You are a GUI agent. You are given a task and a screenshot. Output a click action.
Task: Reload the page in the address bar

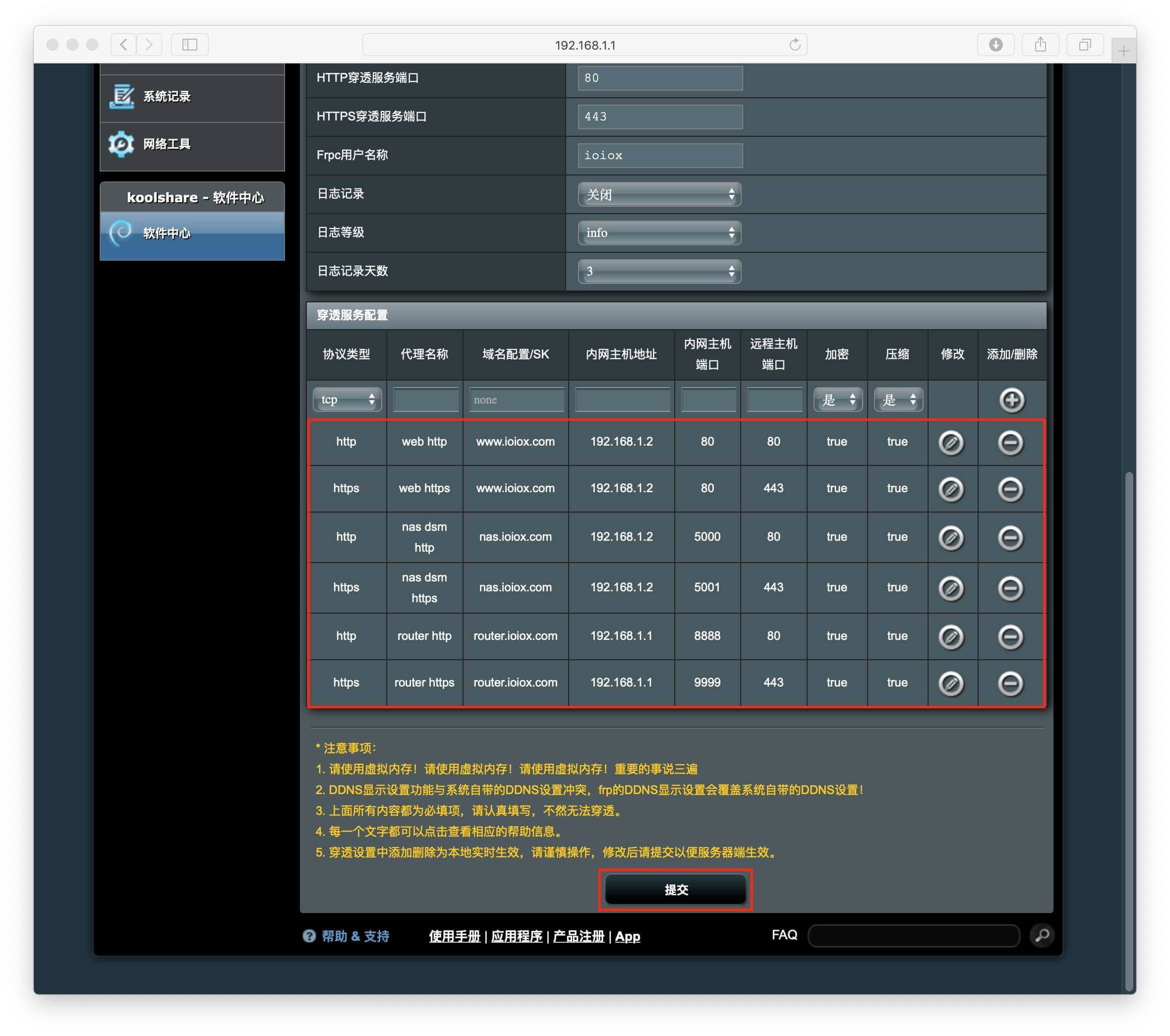[x=795, y=45]
